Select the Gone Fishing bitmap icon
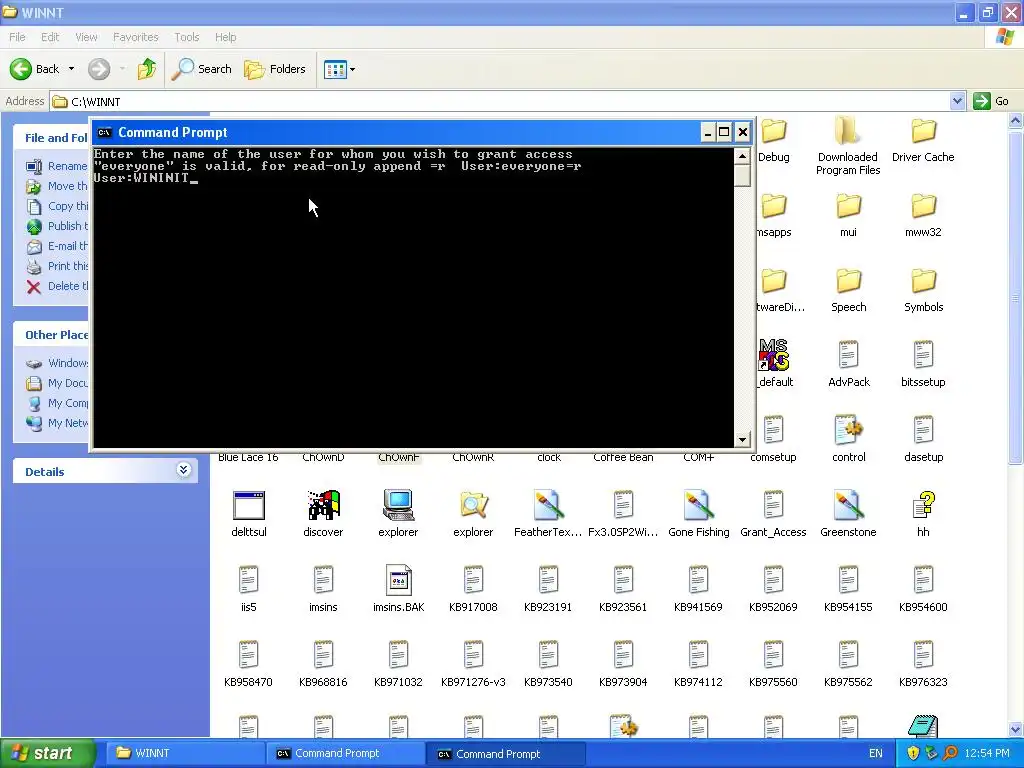 coord(698,505)
